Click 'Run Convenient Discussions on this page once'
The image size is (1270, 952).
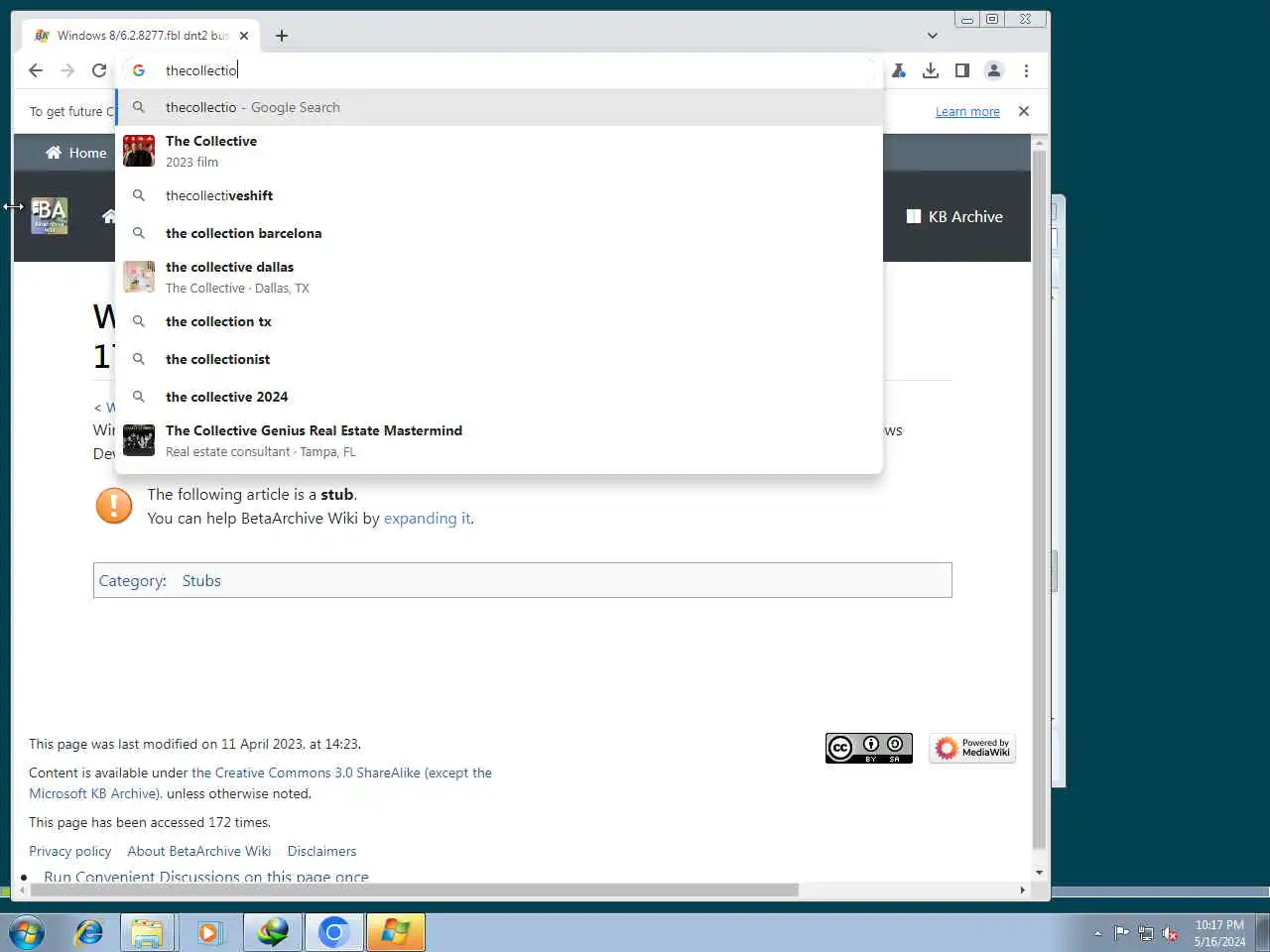(206, 877)
